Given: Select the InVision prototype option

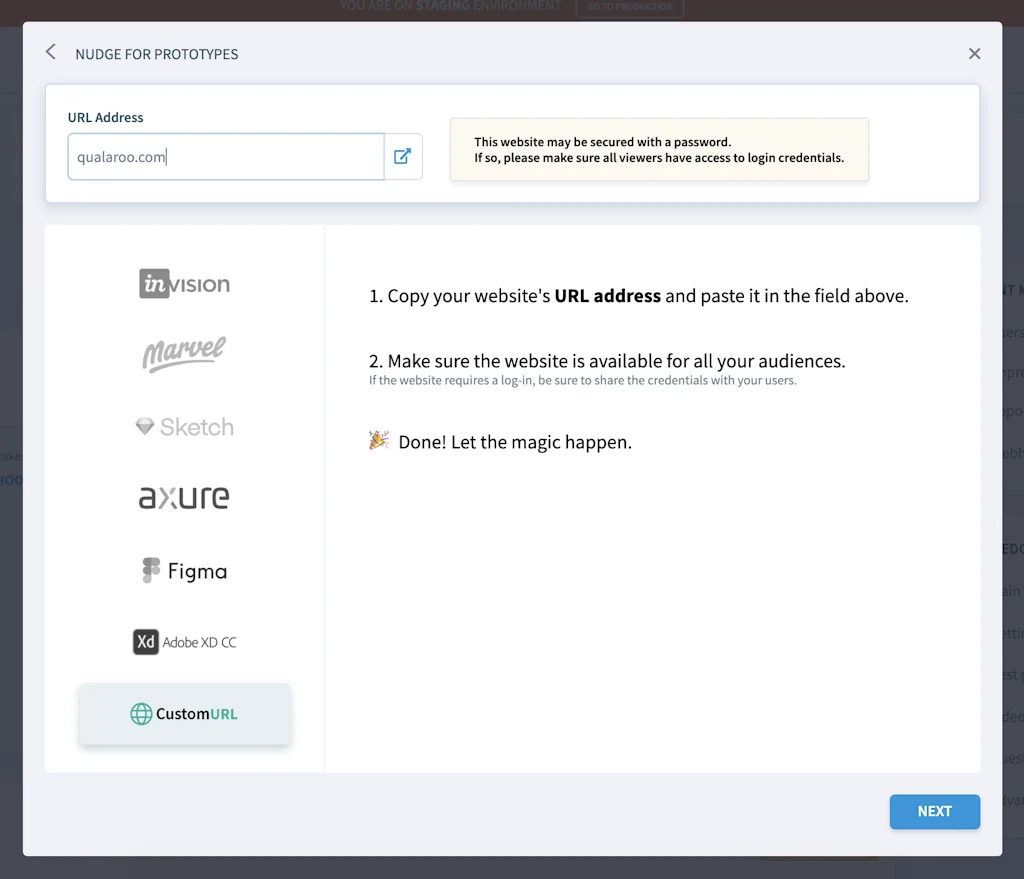Looking at the screenshot, I should (184, 283).
